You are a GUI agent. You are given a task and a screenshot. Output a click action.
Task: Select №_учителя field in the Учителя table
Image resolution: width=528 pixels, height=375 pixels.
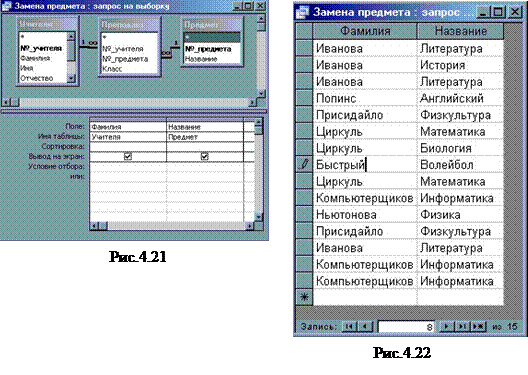41,48
